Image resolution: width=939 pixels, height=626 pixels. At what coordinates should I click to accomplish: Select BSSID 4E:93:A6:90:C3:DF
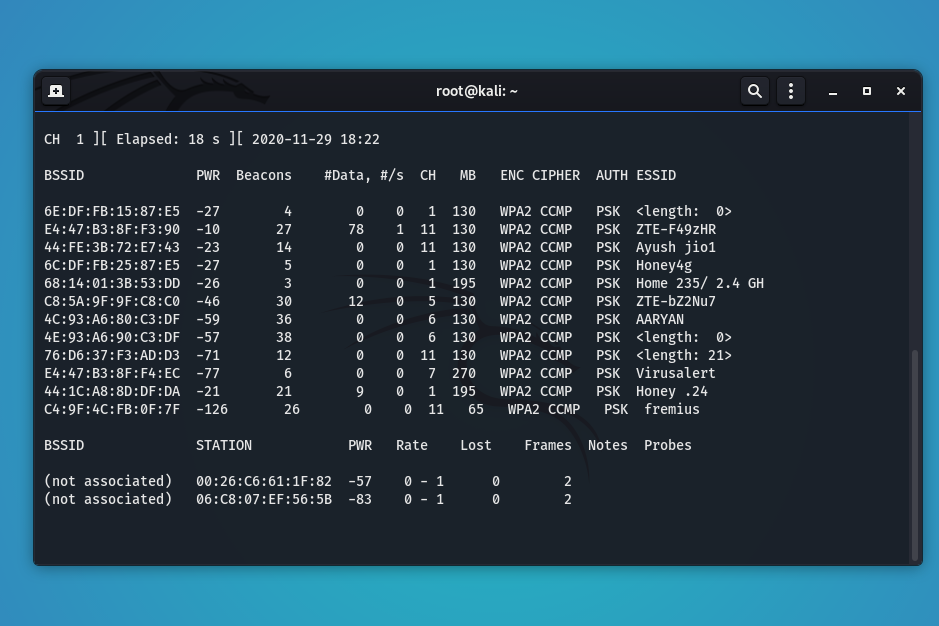pyautogui.click(x=112, y=337)
